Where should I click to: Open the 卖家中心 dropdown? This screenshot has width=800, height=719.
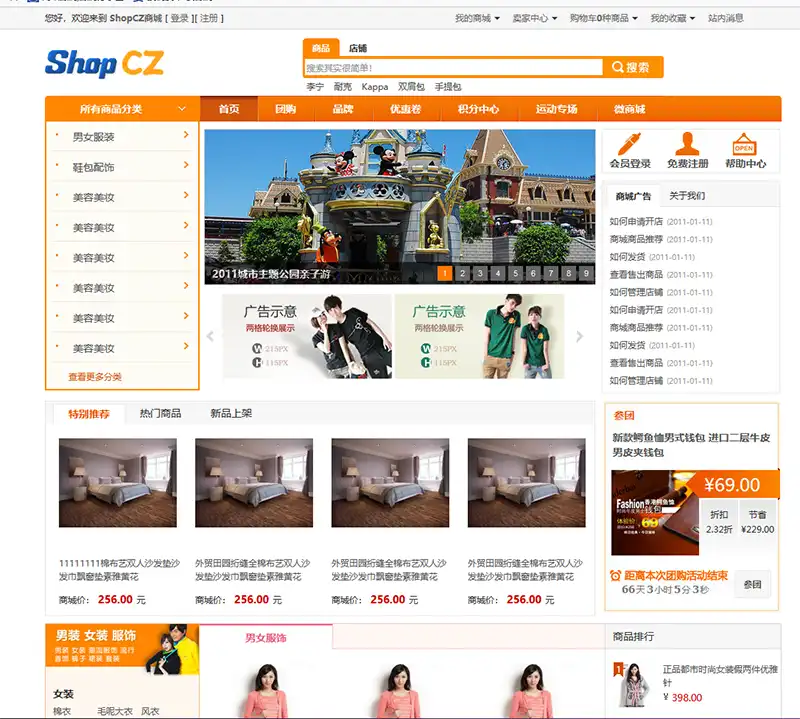click(x=535, y=18)
